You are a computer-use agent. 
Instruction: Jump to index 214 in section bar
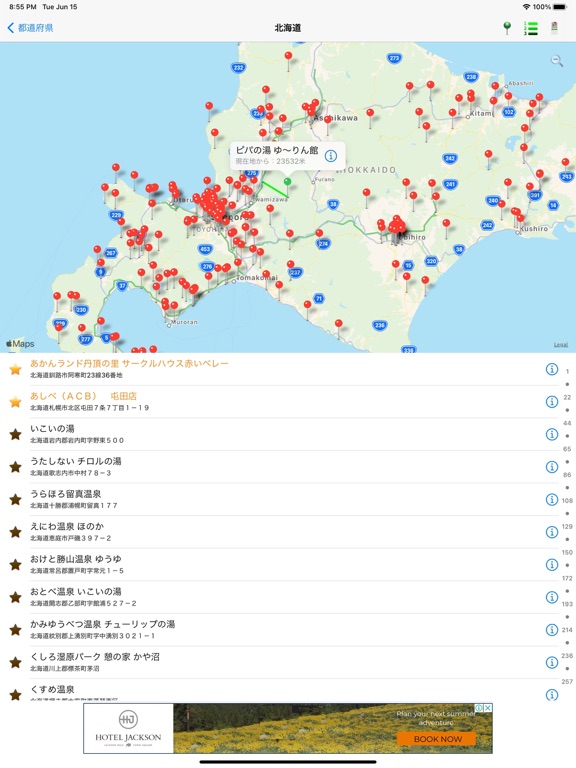click(x=567, y=630)
